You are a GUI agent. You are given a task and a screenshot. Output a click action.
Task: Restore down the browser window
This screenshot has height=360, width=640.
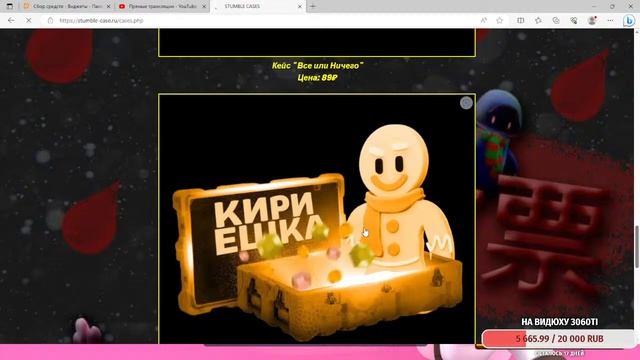coord(612,6)
